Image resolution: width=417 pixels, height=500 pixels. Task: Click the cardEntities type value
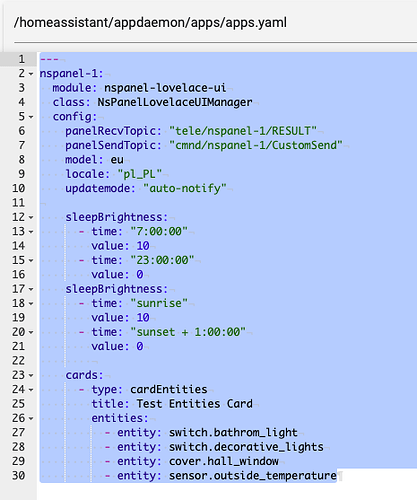(x=169, y=389)
